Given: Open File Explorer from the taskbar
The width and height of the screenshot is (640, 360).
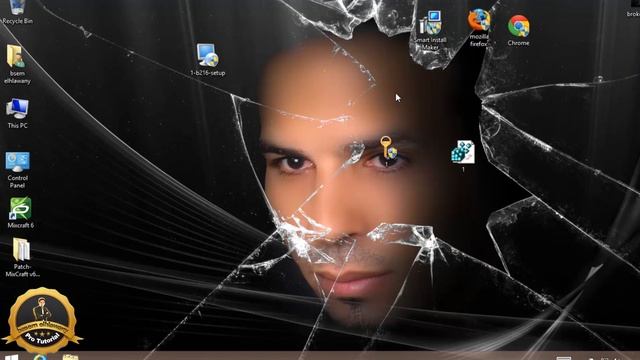Looking at the screenshot, I should point(70,357).
